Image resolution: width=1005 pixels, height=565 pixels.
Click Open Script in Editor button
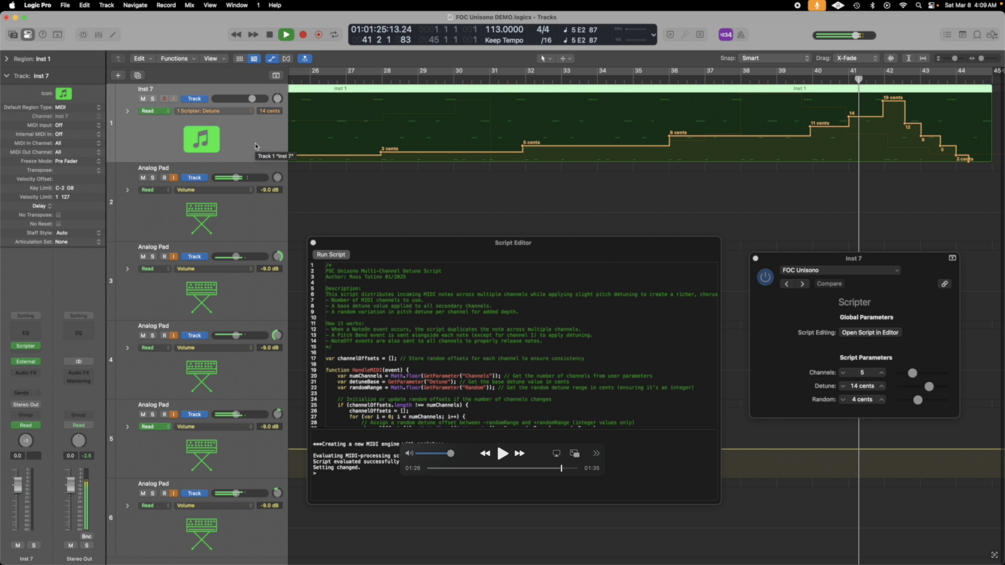[870, 332]
